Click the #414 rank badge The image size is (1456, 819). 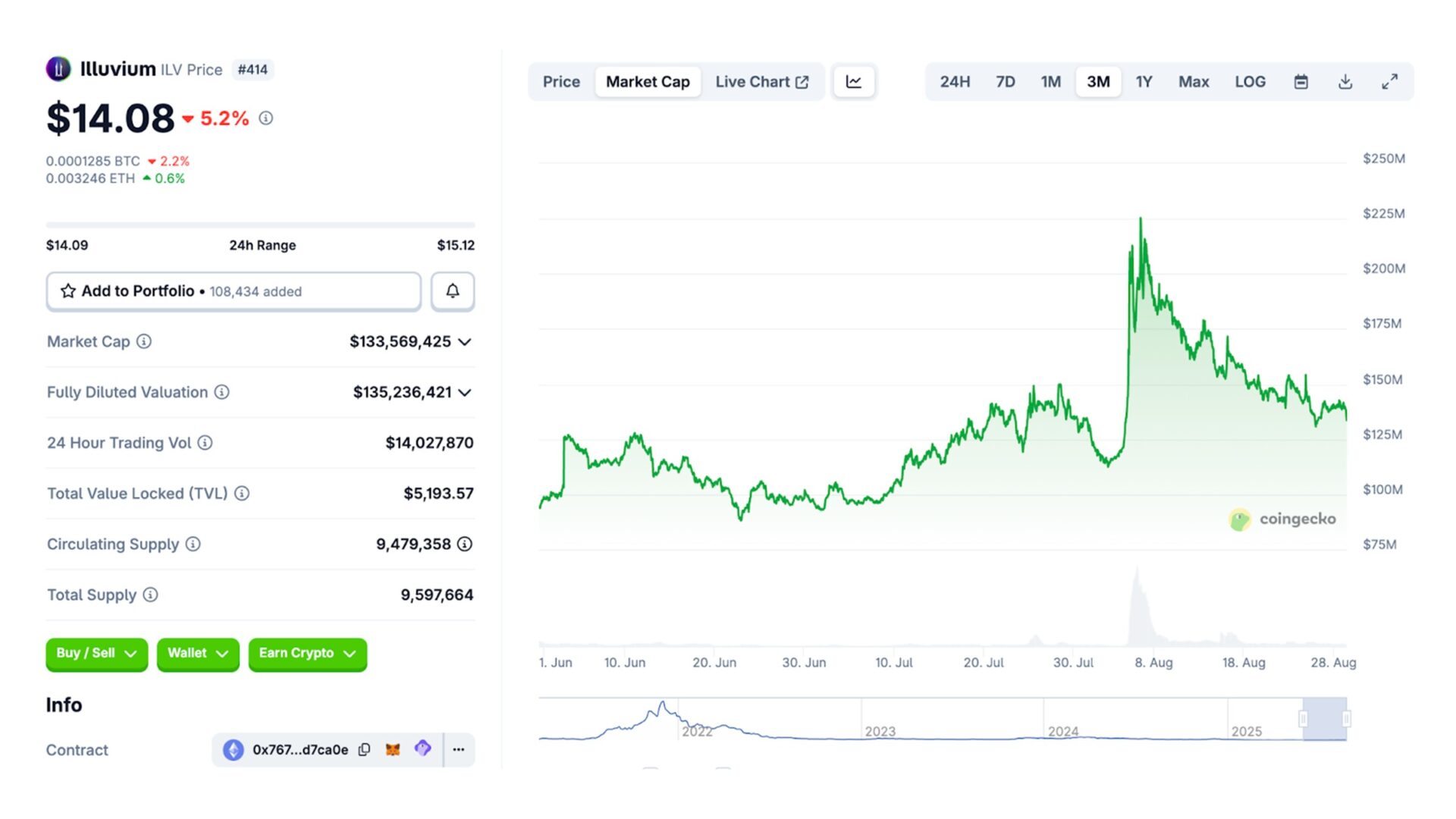click(x=253, y=70)
